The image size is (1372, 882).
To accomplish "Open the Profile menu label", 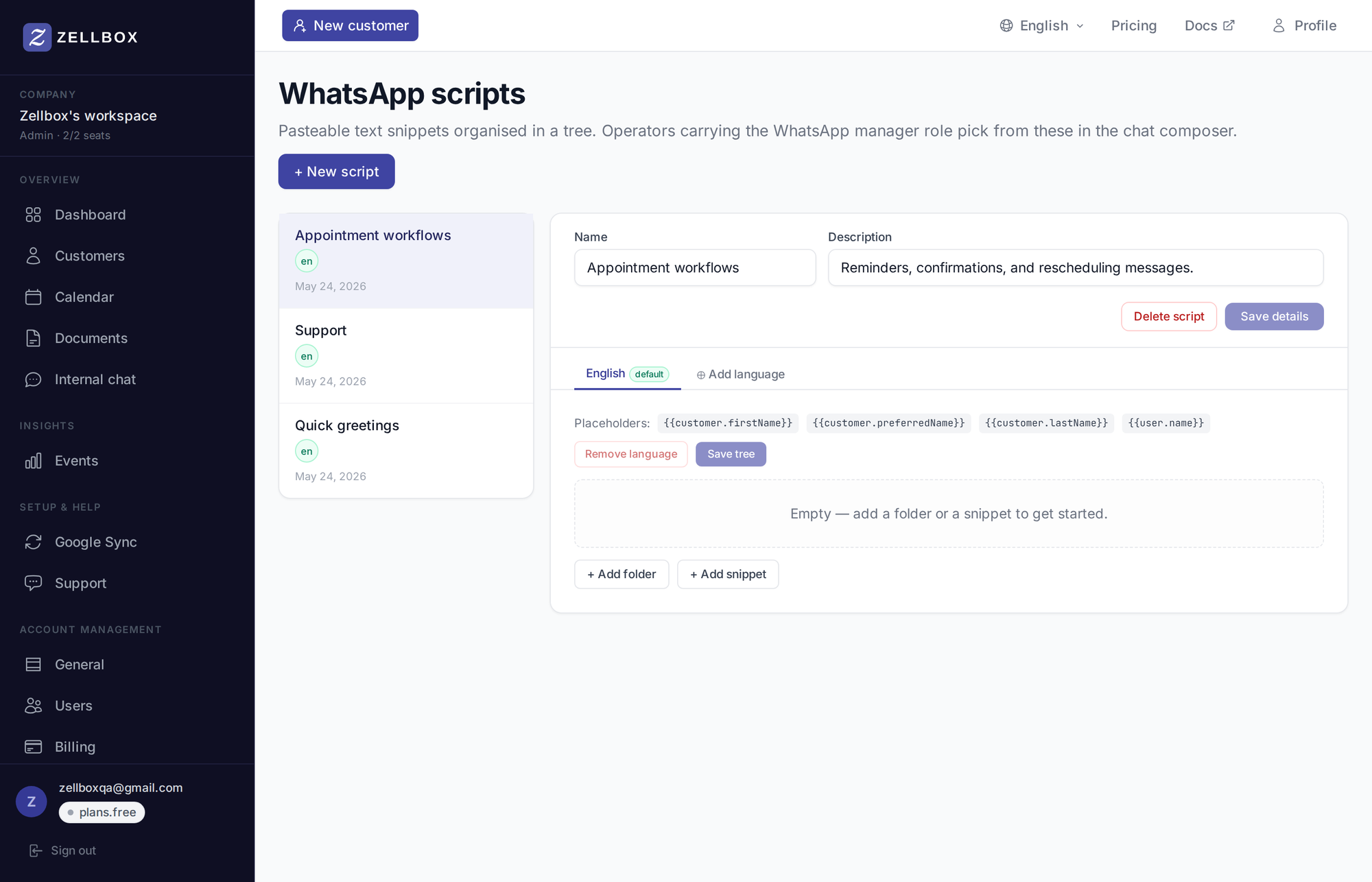I will click(x=1315, y=25).
